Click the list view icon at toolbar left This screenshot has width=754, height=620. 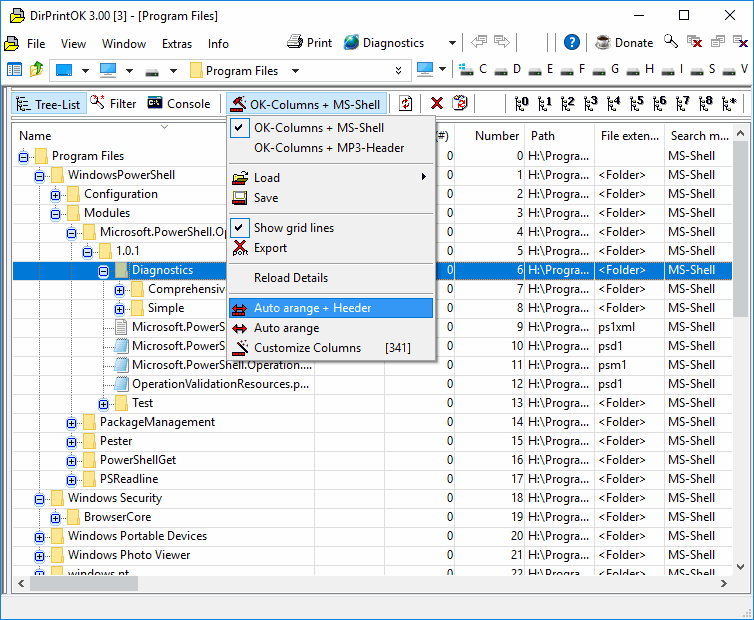point(14,70)
